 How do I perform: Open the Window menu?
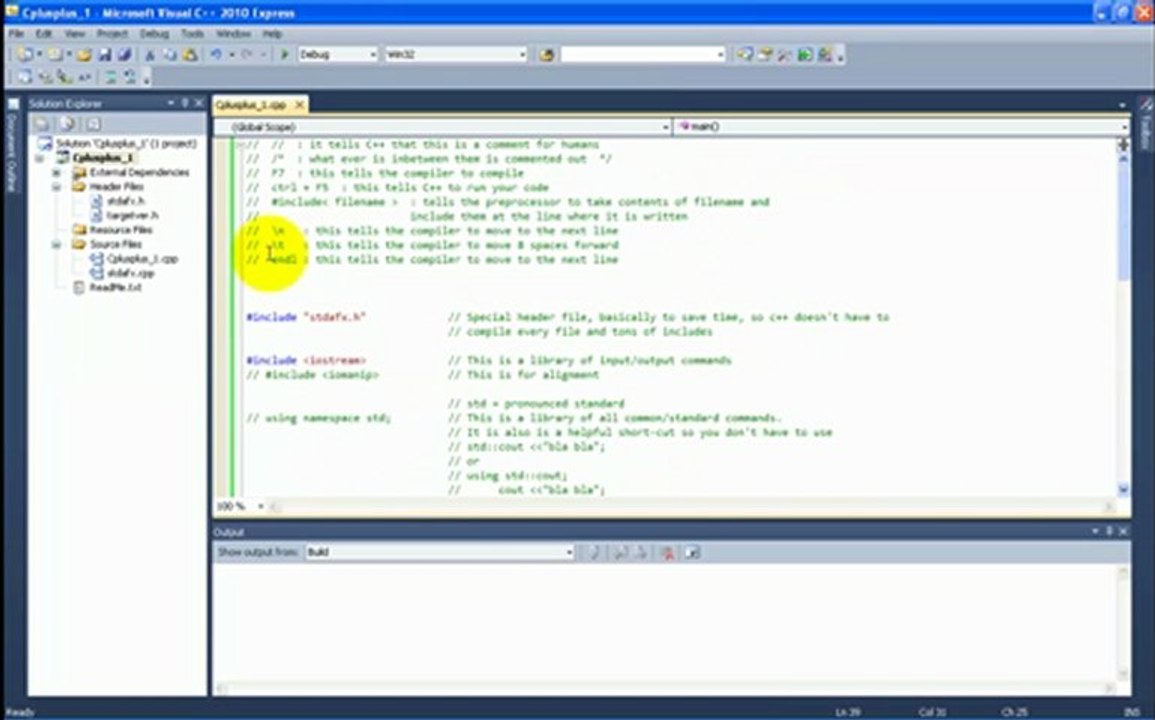(x=233, y=34)
